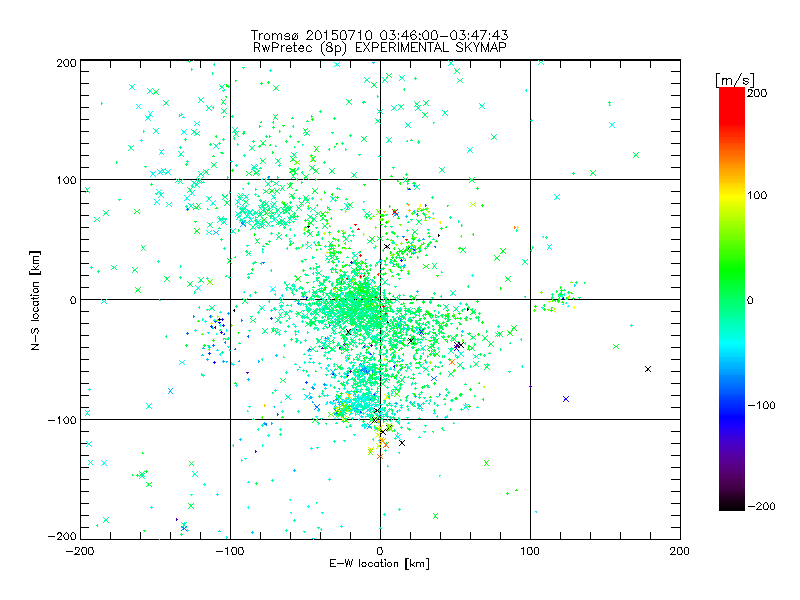
Task: Click colorbar label '-200'
Action: coord(762,506)
